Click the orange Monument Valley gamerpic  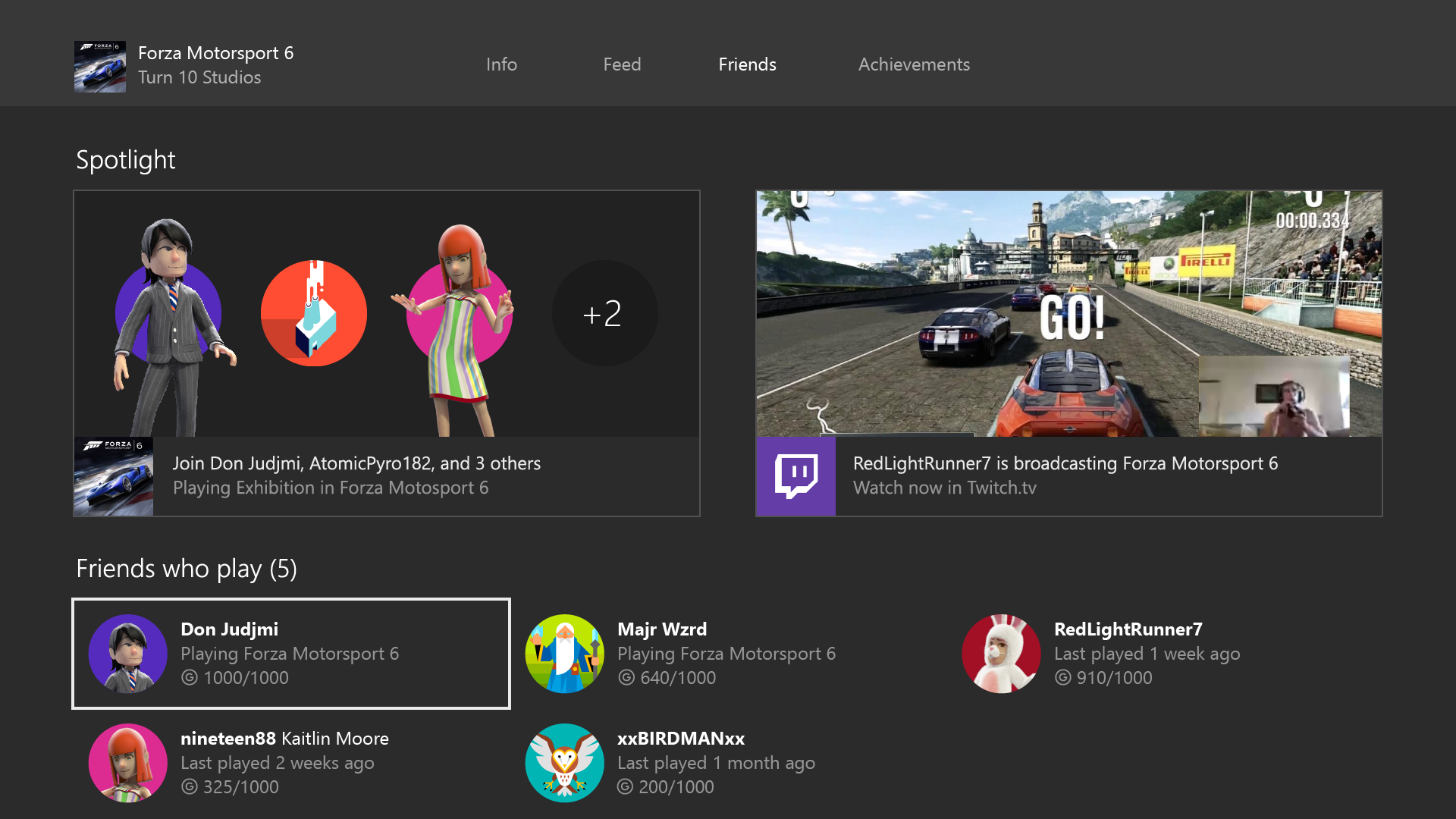click(x=314, y=313)
